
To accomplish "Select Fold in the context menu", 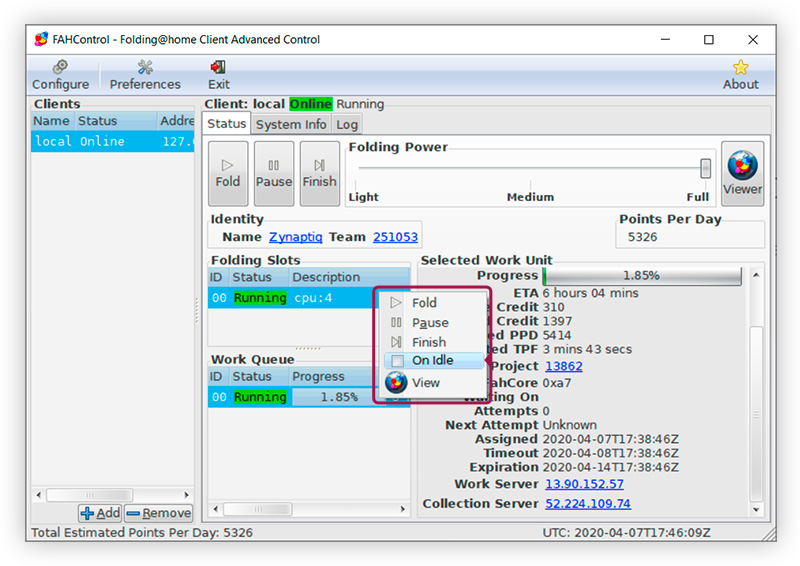I will [424, 303].
